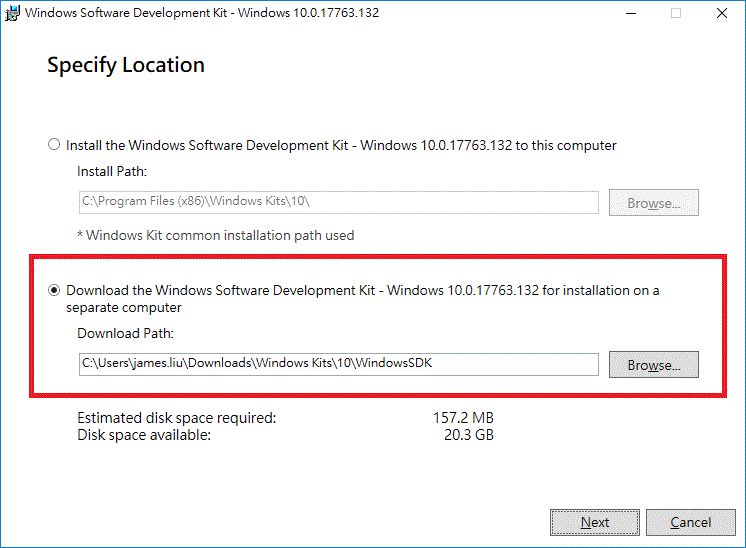Cancel the SDK setup wizard
Screen dimensions: 746x548
coord(690,522)
